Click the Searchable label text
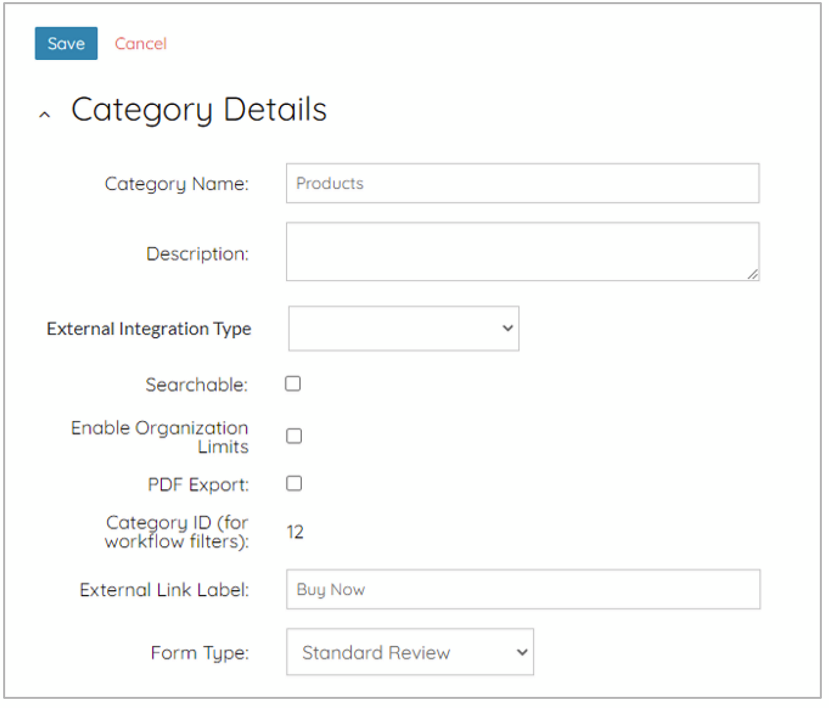The height and width of the screenshot is (708, 829). click(196, 385)
